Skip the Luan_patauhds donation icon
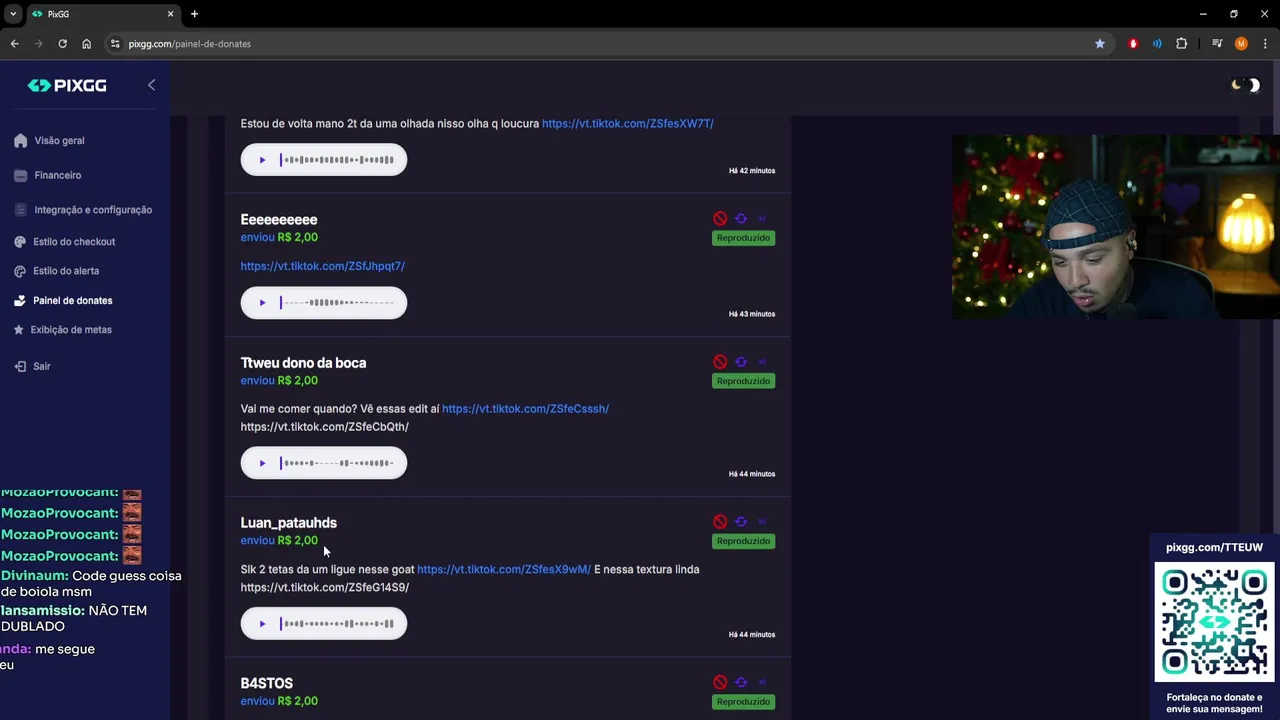Viewport: 1280px width, 720px height. click(x=762, y=521)
